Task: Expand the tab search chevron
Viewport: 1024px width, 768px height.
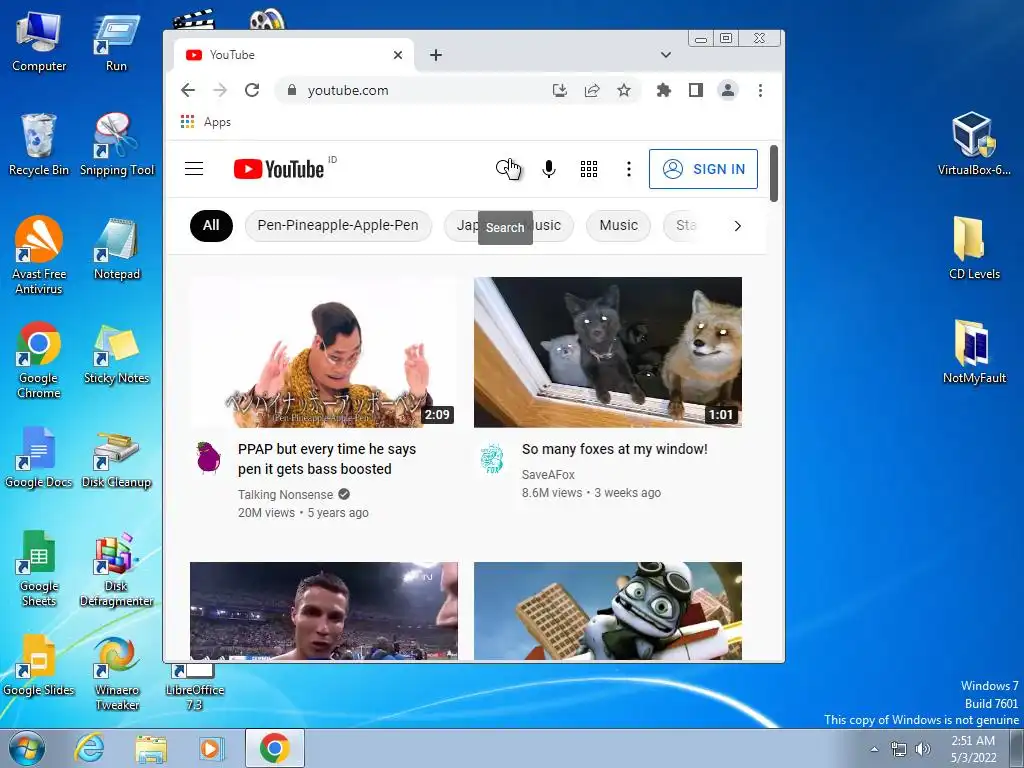Action: click(665, 55)
